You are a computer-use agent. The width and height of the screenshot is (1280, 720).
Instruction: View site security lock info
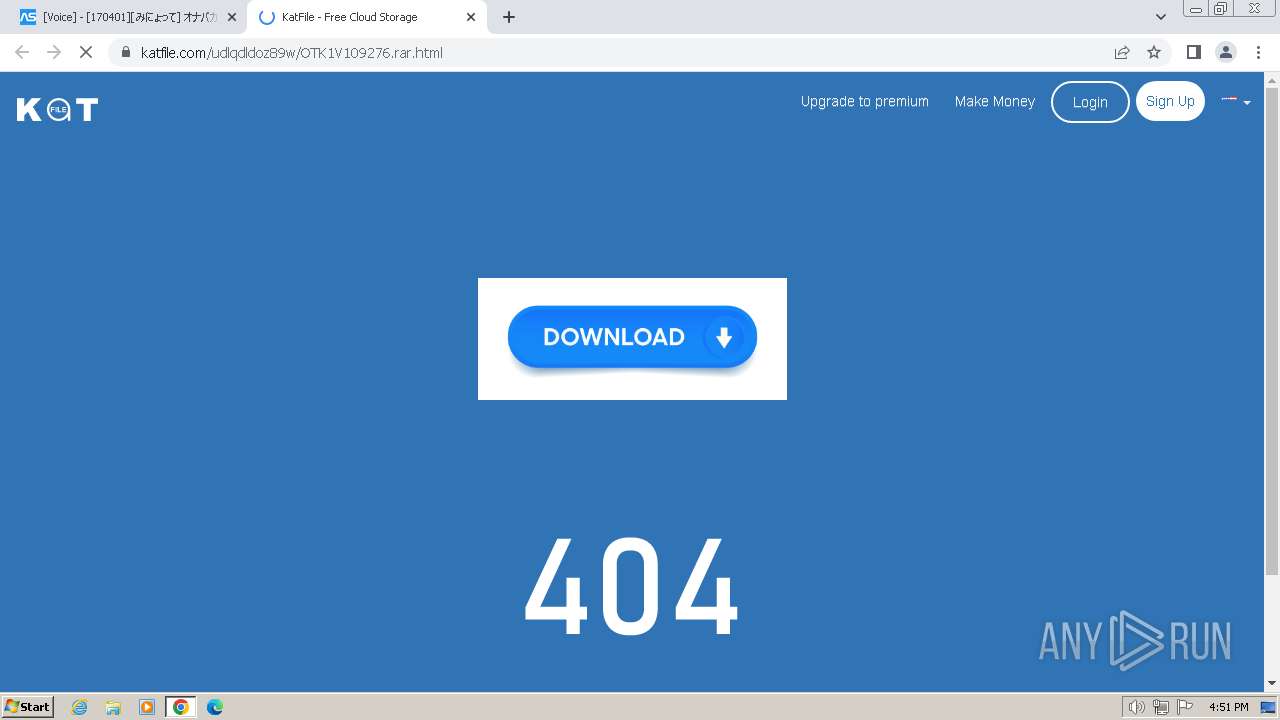pyautogui.click(x=125, y=52)
